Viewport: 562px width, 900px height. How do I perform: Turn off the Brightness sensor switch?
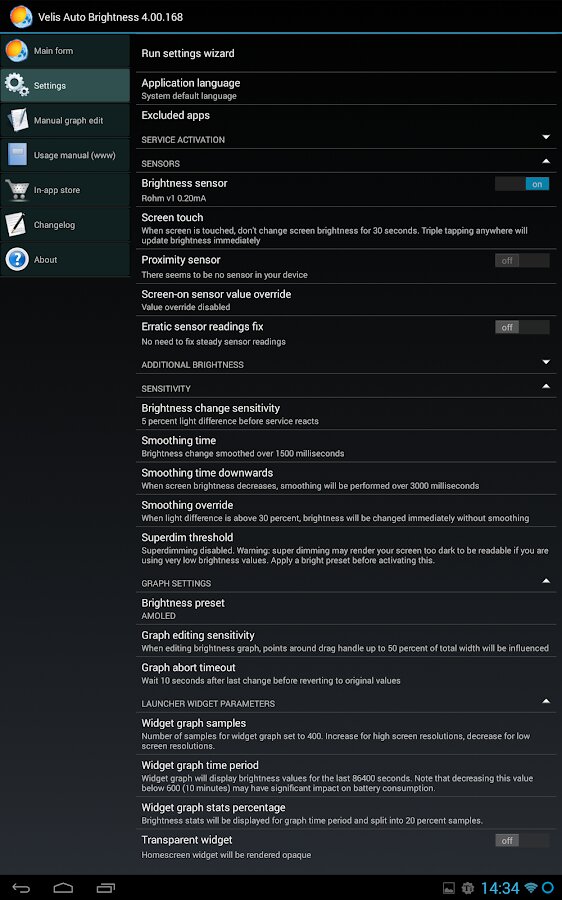coord(522,184)
